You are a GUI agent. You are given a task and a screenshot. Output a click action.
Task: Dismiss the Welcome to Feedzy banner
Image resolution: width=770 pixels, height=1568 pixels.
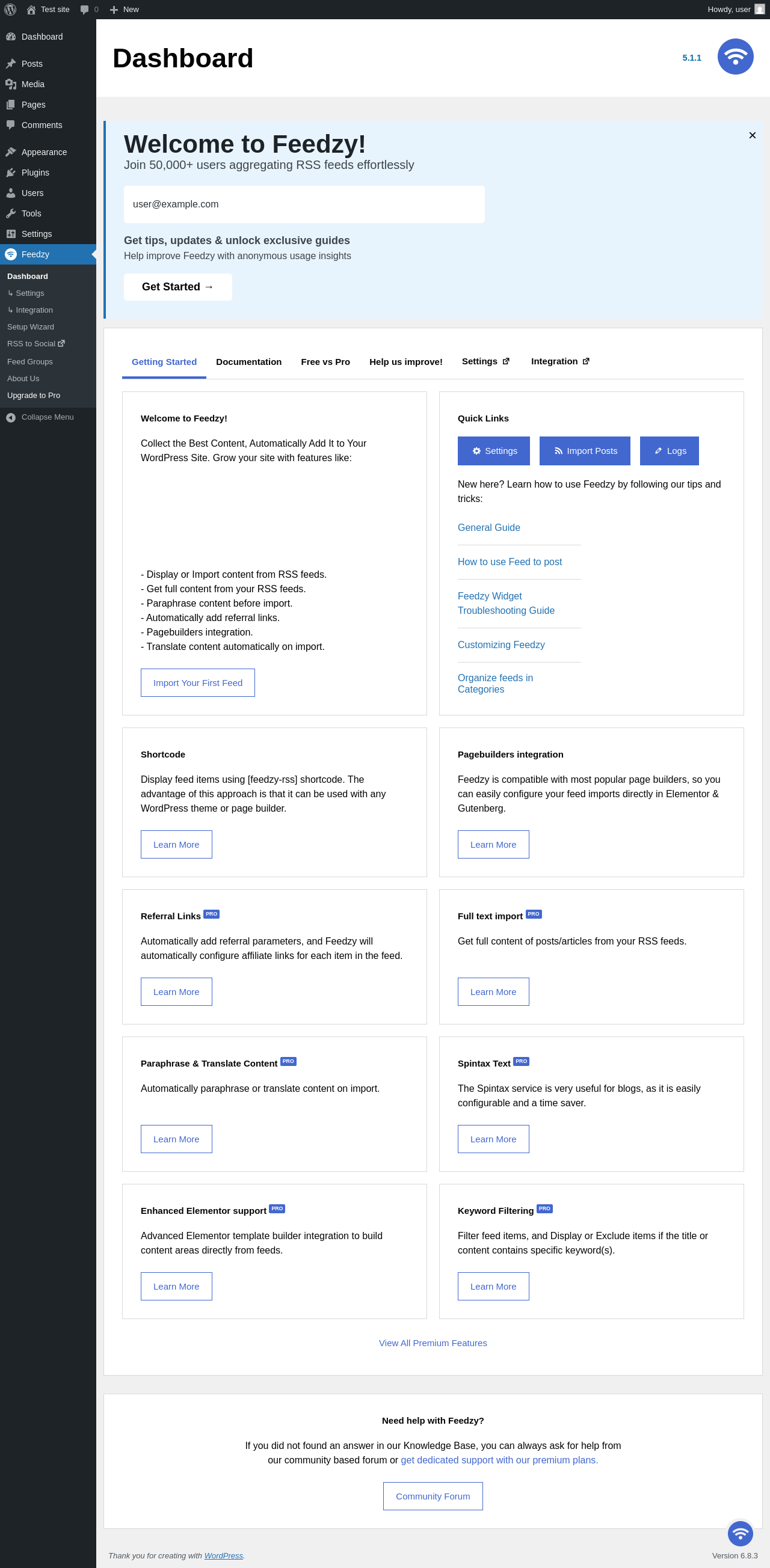tap(752, 135)
